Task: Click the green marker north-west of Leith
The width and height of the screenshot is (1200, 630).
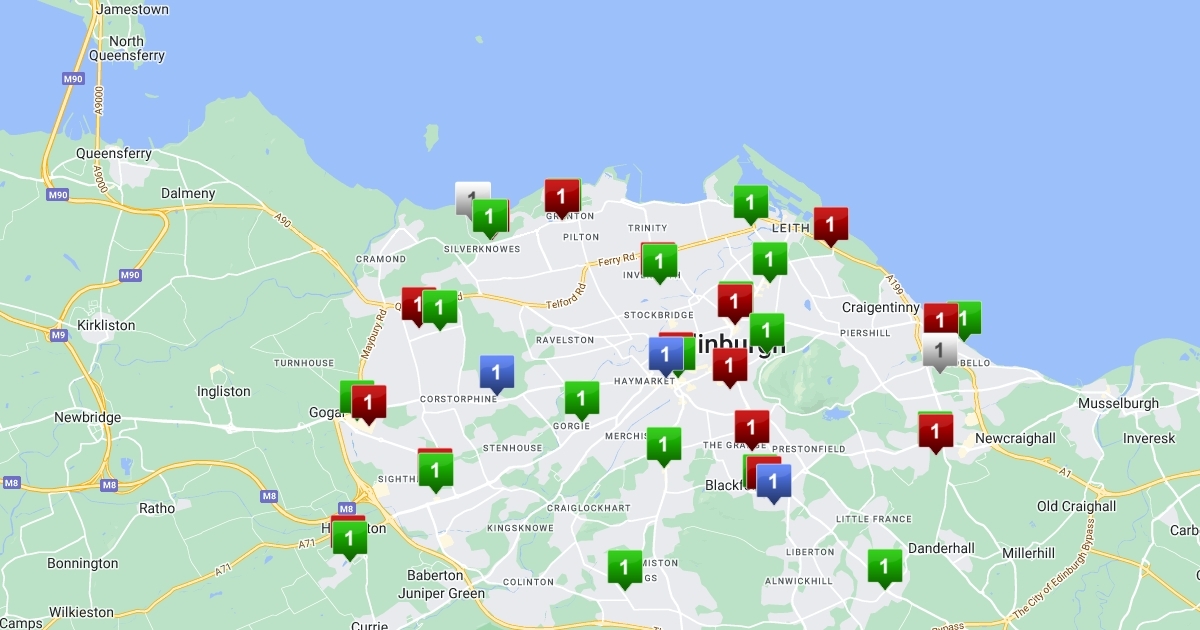Action: pyautogui.click(x=750, y=202)
